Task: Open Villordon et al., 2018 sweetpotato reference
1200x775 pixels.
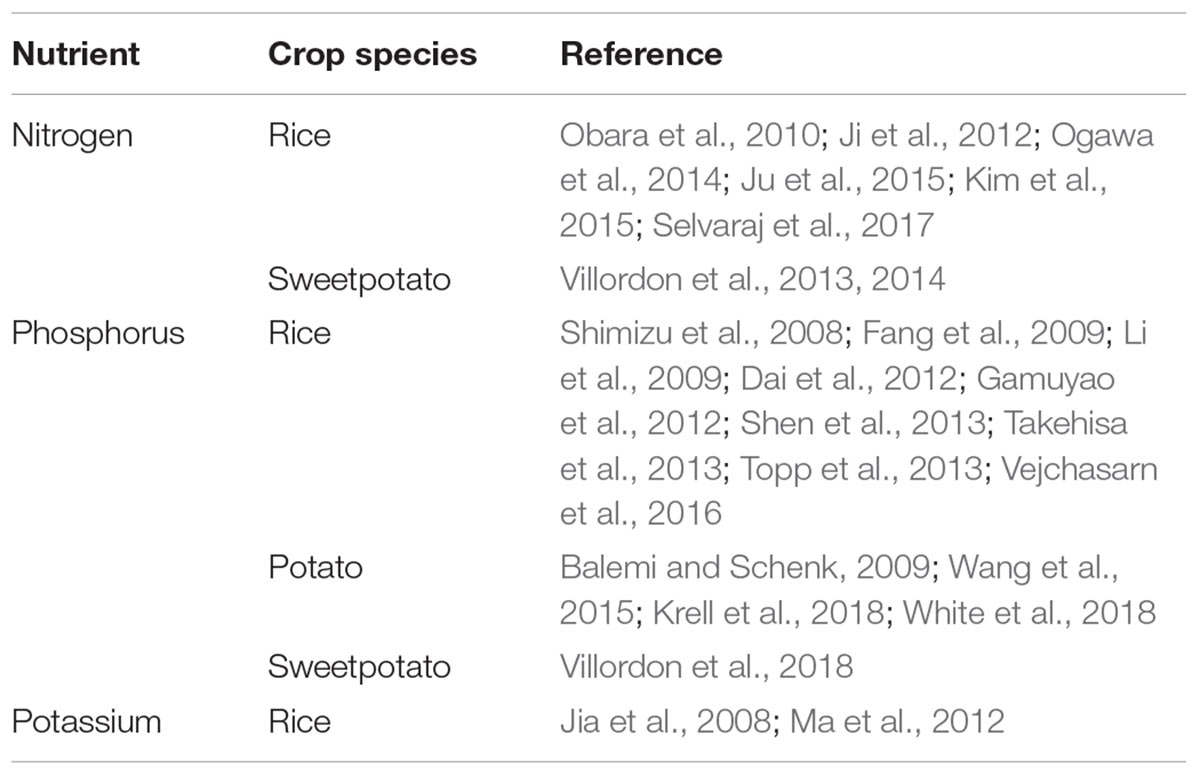Action: [708, 666]
